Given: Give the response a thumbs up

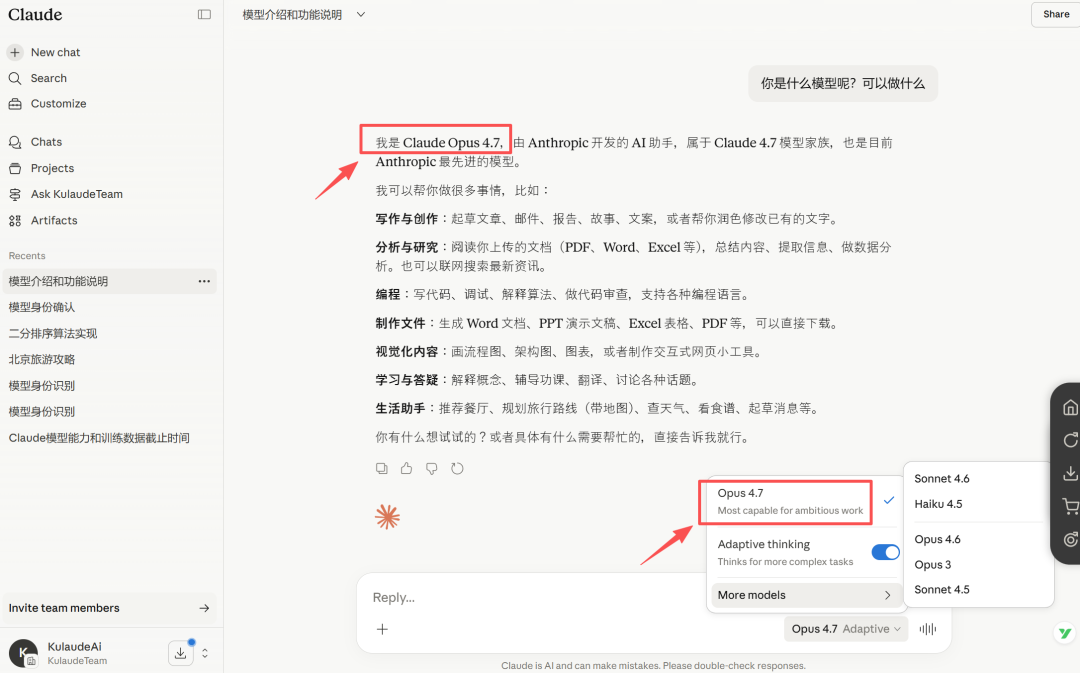Looking at the screenshot, I should click(406, 468).
